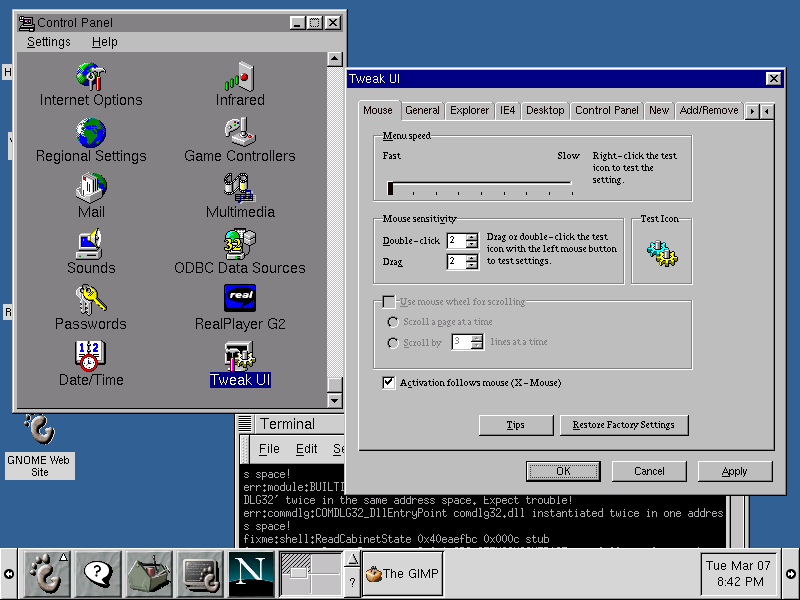Viewport: 800px width, 600px height.
Task: Open the Help menu in Control Panel
Action: tap(105, 42)
